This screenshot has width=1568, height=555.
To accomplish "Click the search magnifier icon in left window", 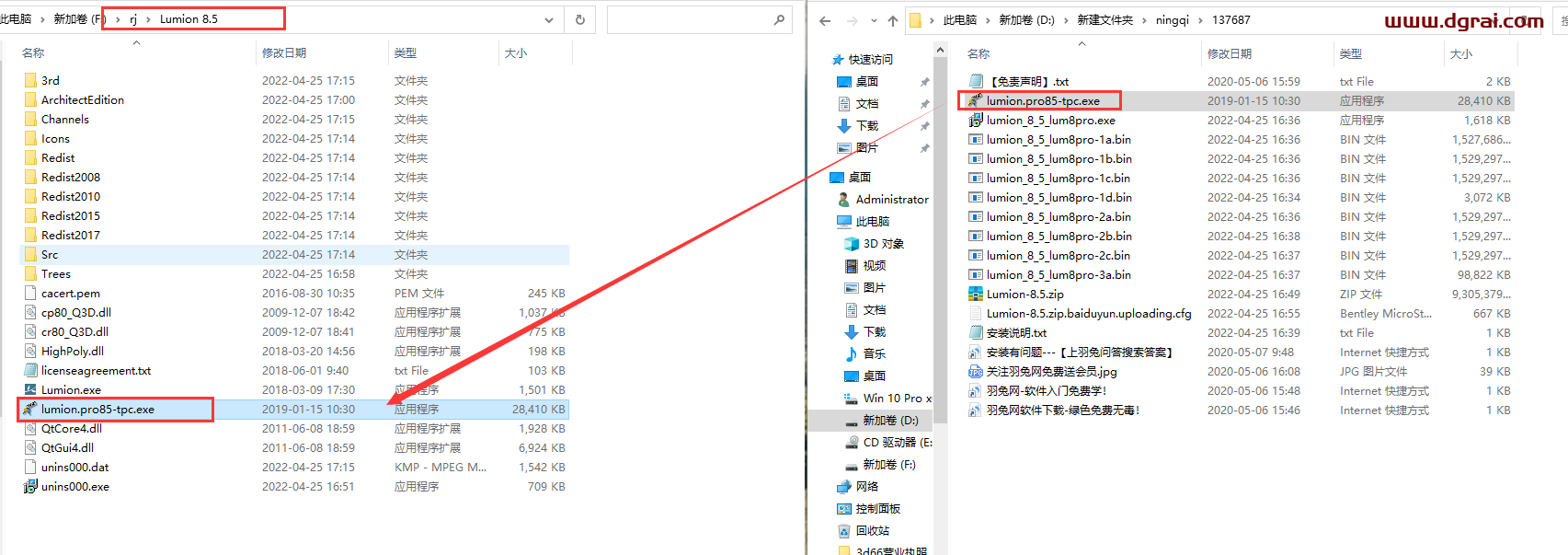I will (x=779, y=19).
